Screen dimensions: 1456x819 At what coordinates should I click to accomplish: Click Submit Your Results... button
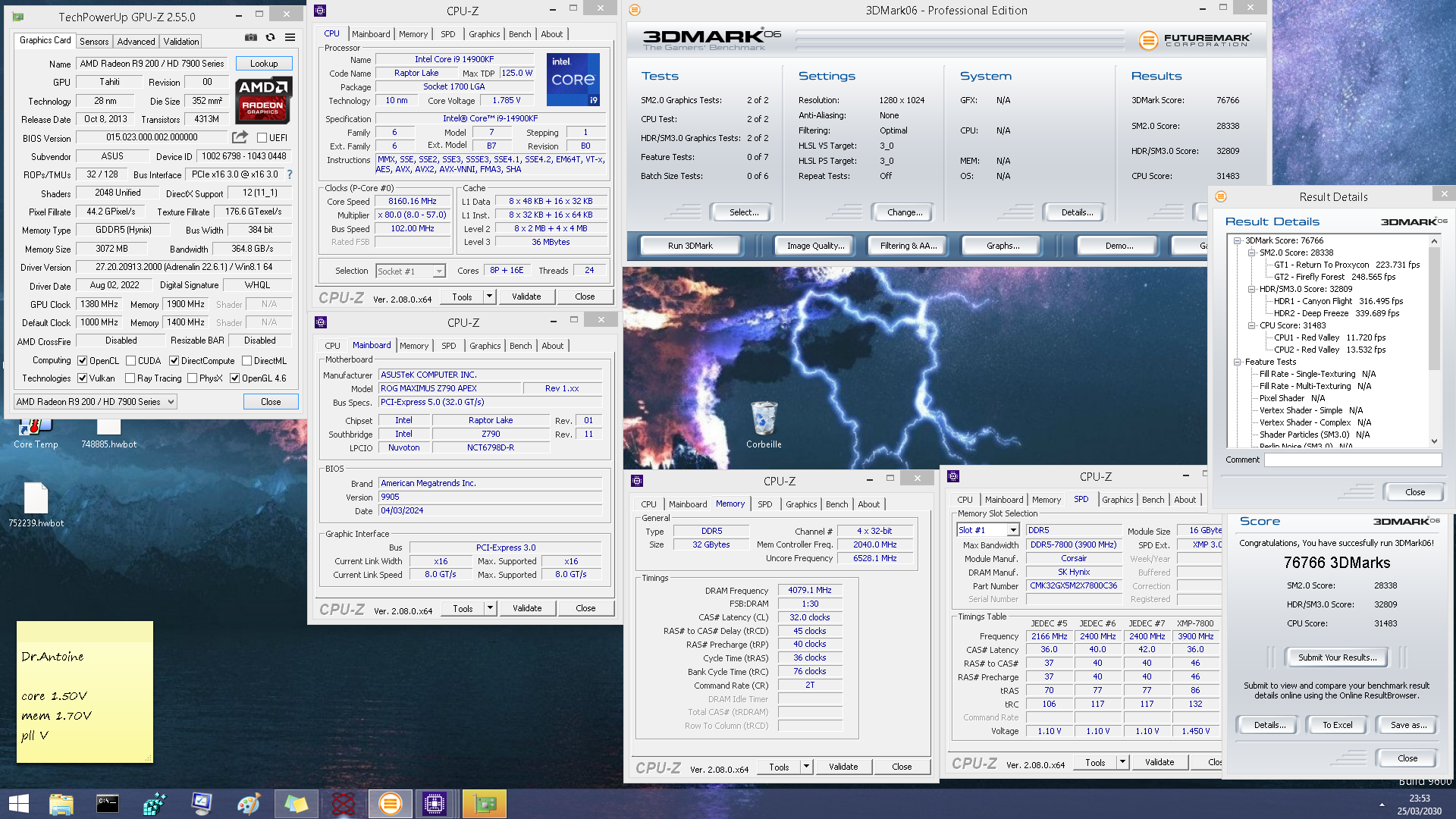1337,657
